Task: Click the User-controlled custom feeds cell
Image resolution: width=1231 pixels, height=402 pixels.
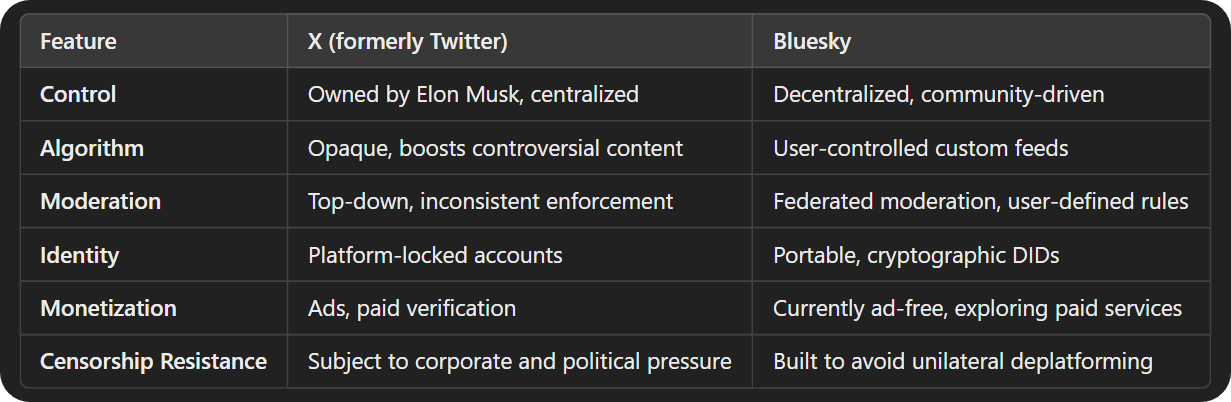Action: tap(921, 148)
